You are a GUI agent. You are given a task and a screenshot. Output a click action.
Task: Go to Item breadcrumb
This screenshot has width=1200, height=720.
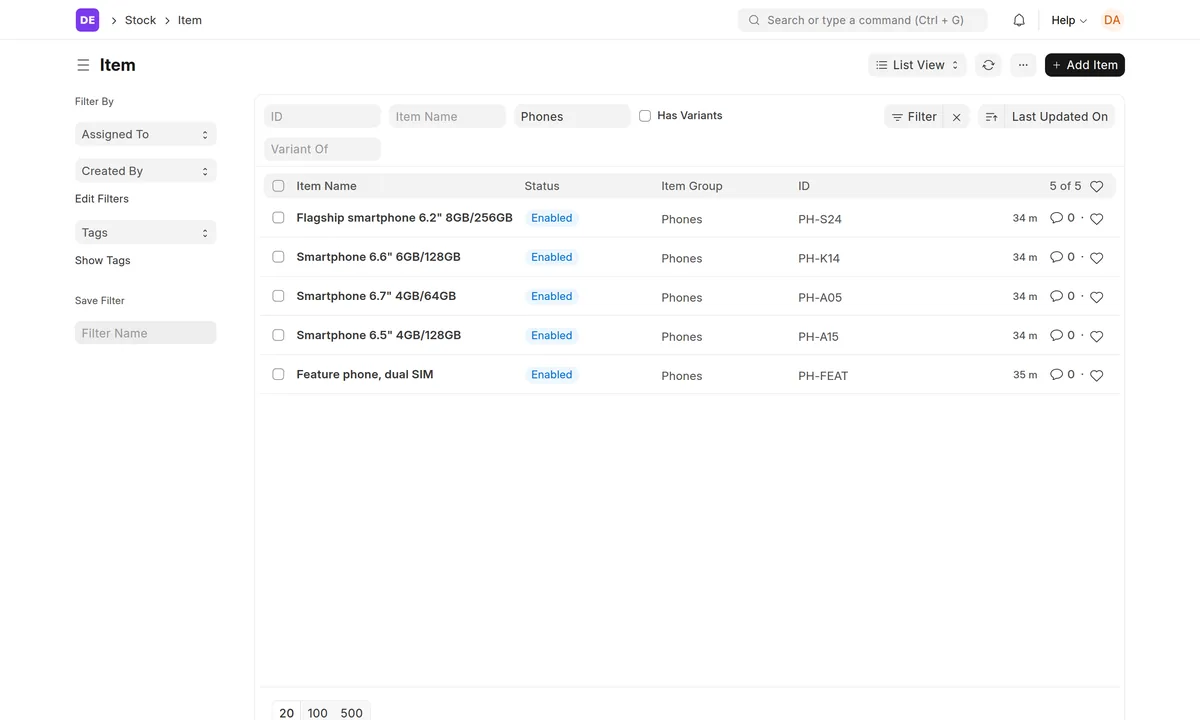(x=190, y=20)
